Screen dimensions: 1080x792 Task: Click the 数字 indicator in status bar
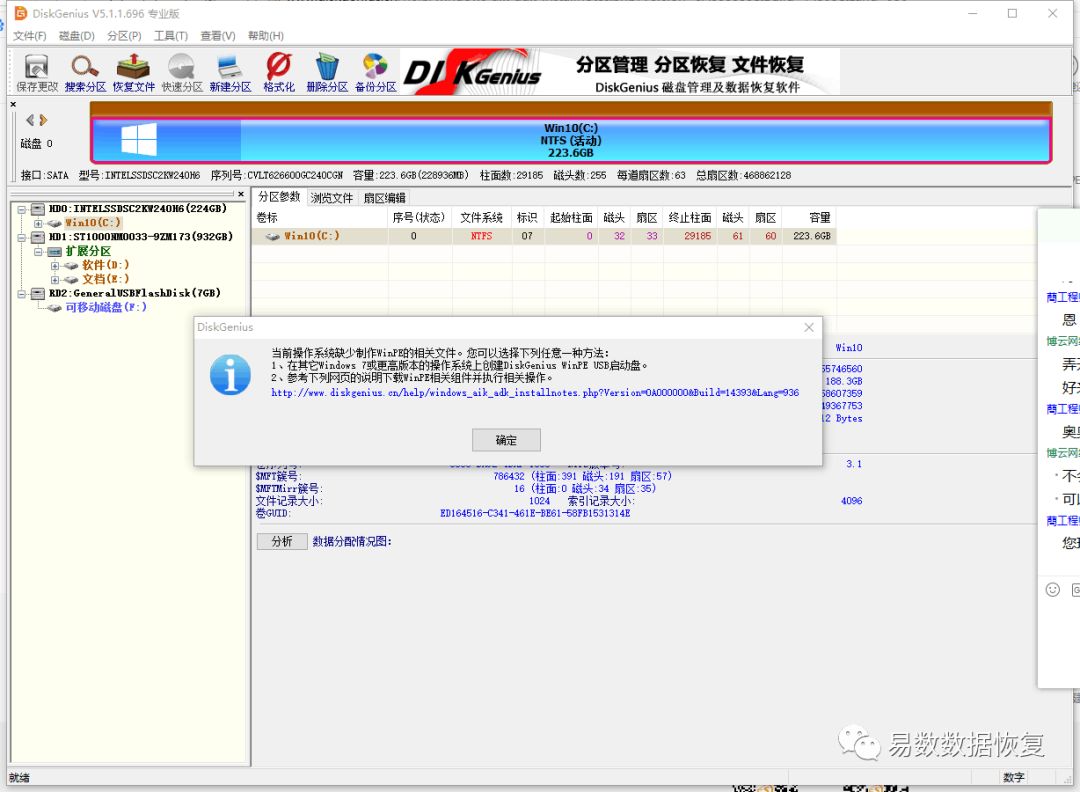(1013, 778)
